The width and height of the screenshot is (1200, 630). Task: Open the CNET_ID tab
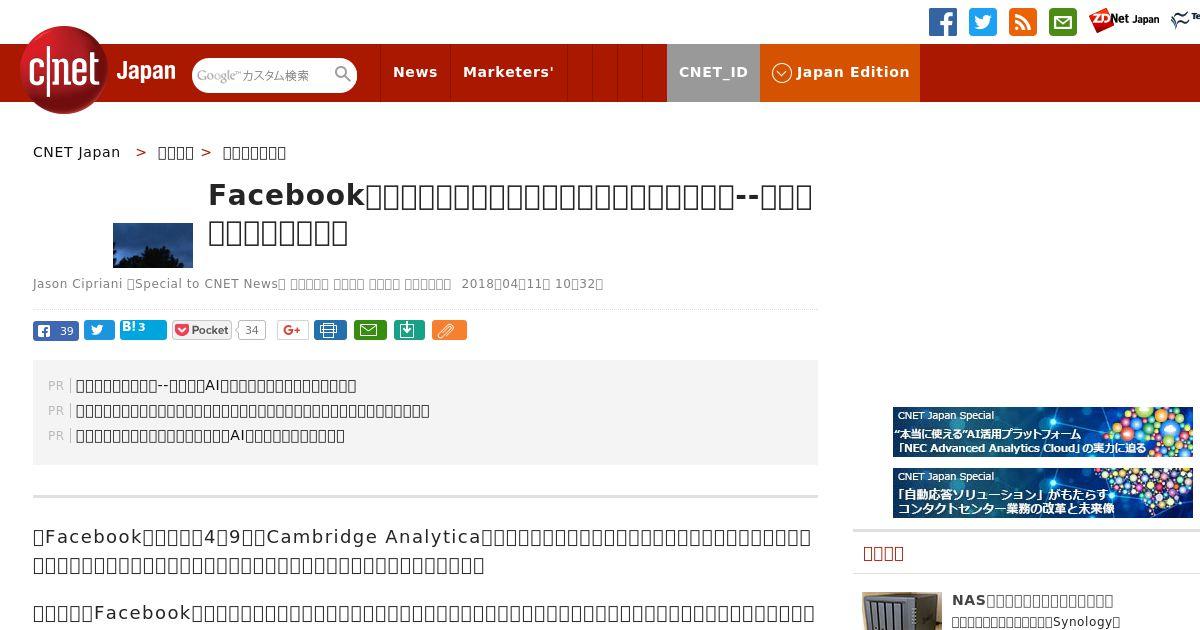(x=713, y=72)
